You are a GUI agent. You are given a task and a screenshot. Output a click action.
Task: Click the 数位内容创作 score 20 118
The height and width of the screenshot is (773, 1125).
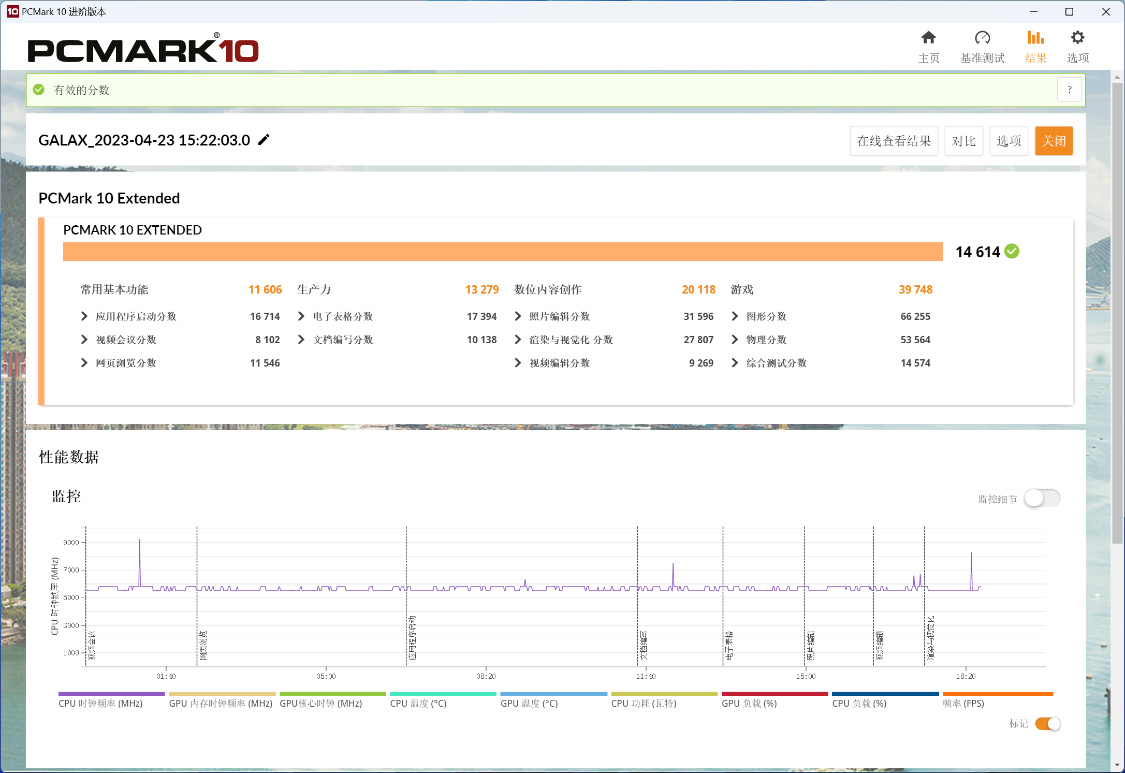pos(699,289)
